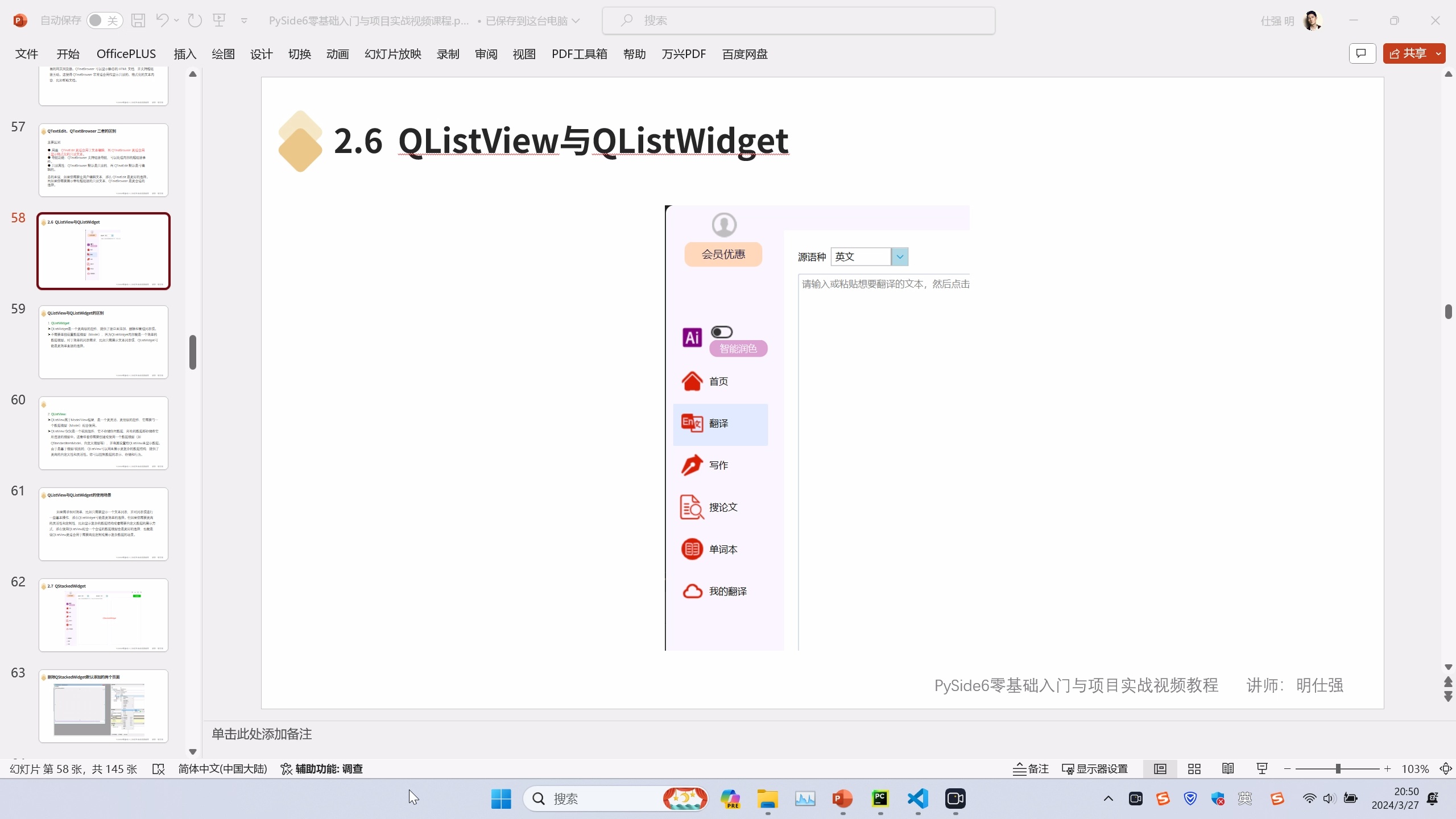Select the Reading View icon in status bar

click(1227, 768)
